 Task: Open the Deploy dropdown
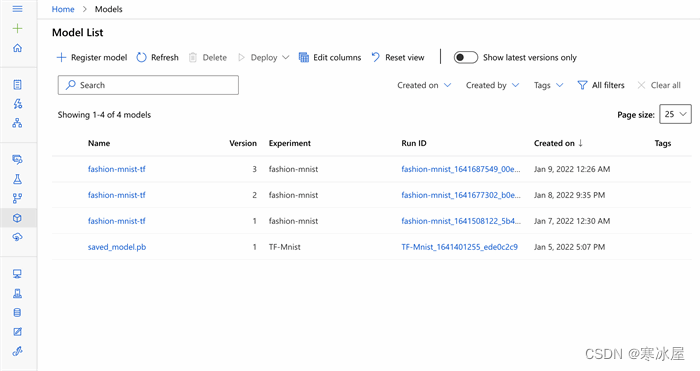tap(264, 58)
